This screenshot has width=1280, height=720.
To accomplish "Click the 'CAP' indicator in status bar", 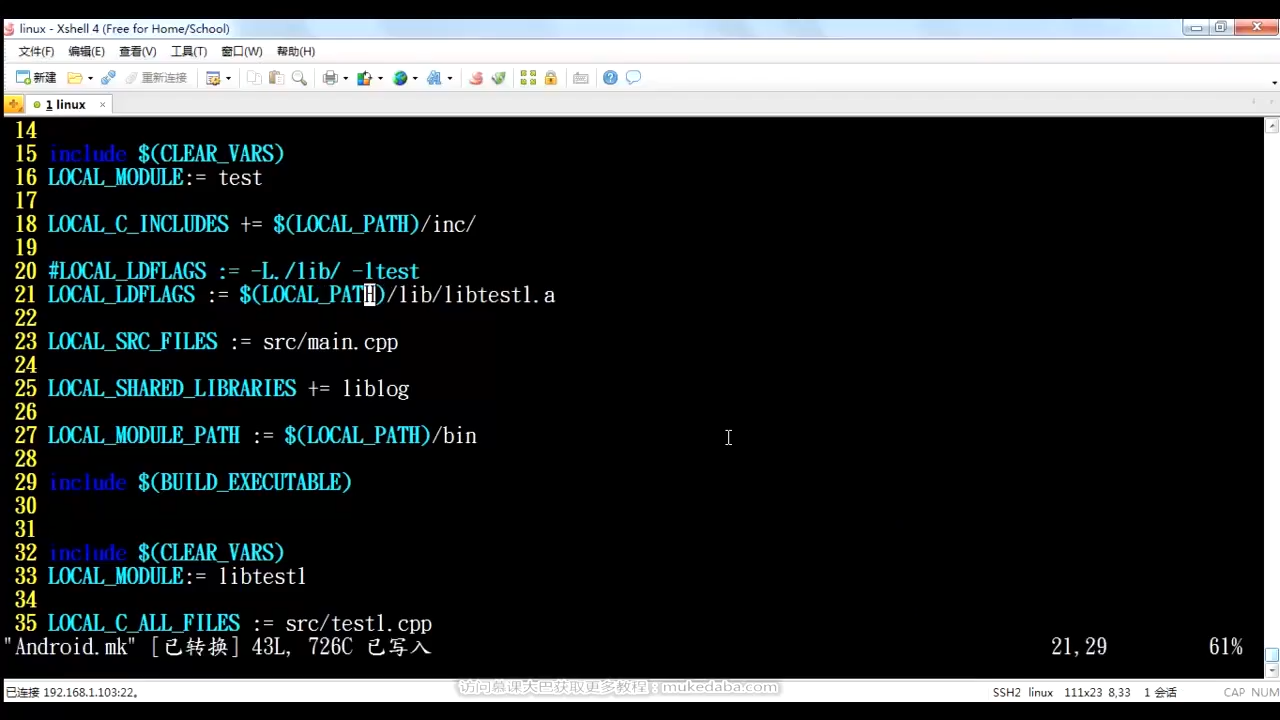I will [1234, 692].
